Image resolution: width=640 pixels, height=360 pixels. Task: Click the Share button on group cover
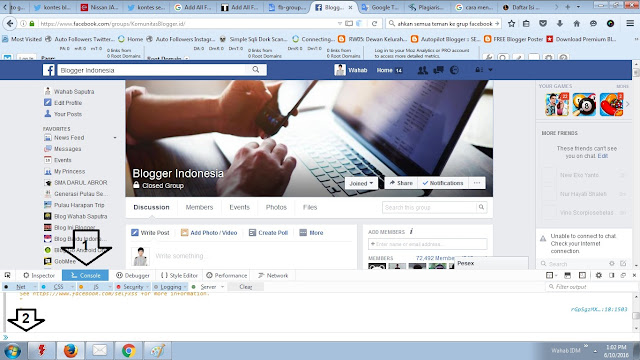[x=401, y=183]
